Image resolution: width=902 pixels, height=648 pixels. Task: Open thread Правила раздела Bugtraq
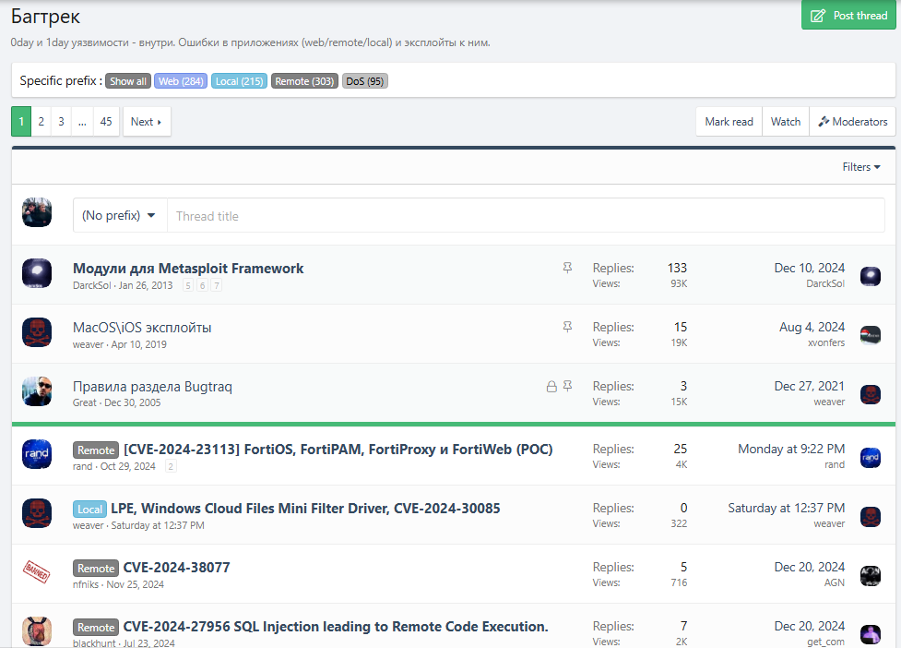pyautogui.click(x=152, y=387)
